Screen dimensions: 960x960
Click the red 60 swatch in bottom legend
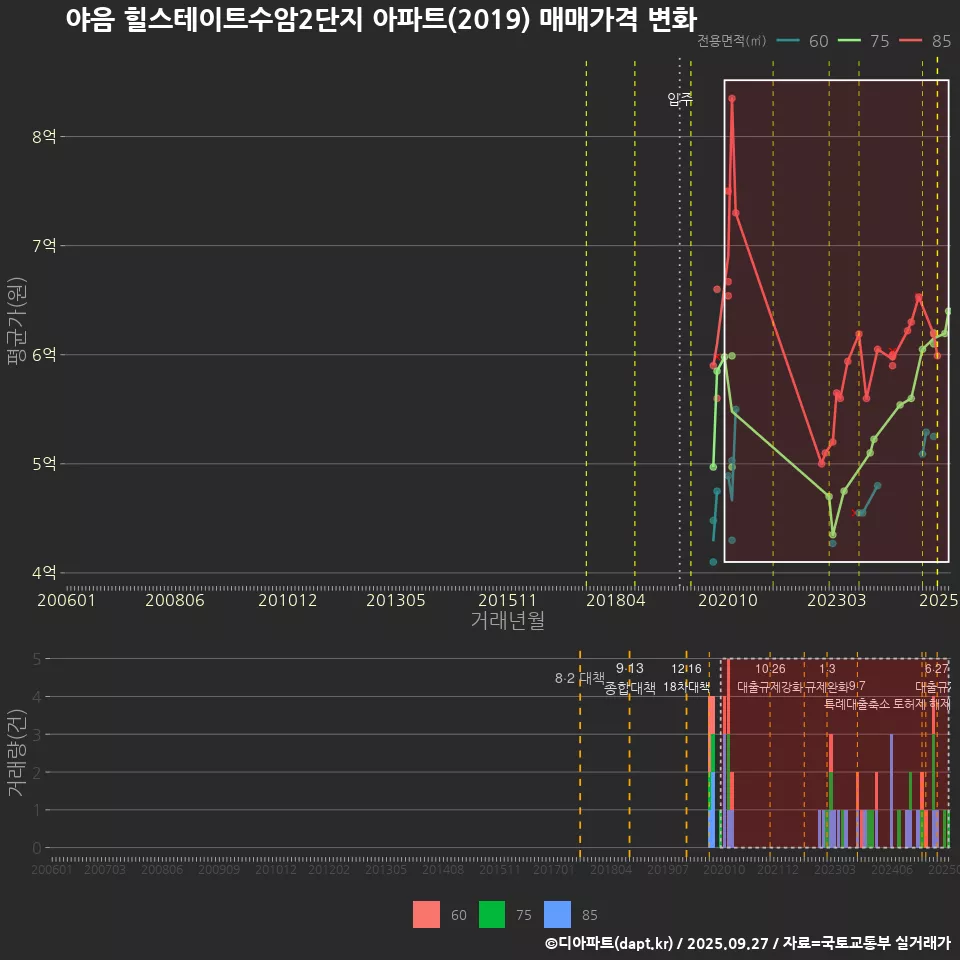coord(426,914)
